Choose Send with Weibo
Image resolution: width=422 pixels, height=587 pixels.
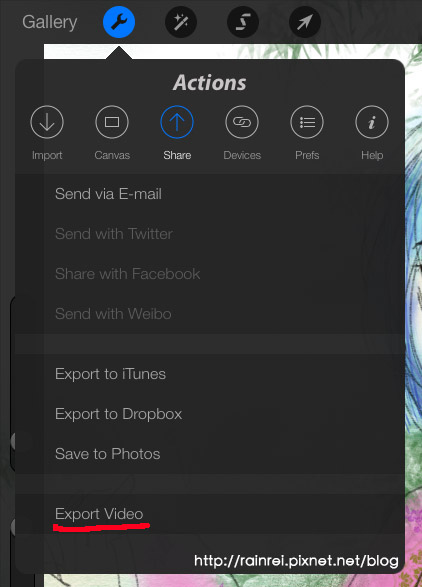click(x=210, y=314)
